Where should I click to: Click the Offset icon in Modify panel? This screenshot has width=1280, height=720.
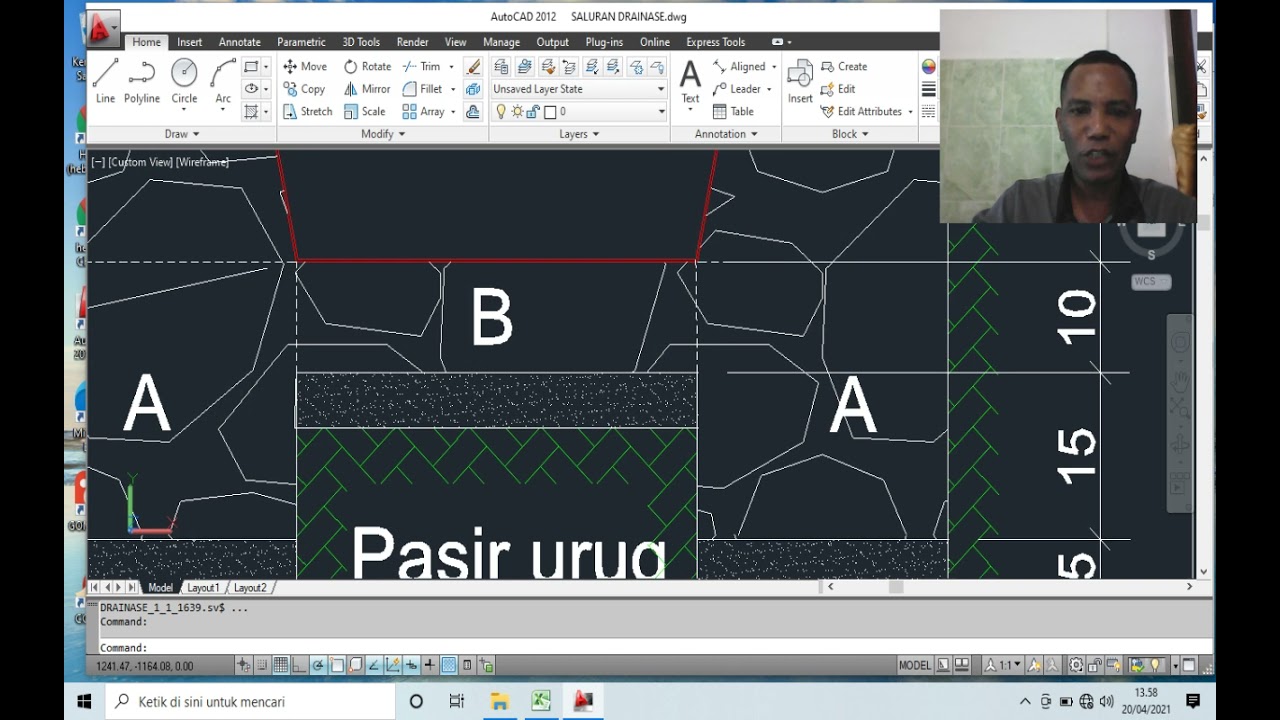473,111
